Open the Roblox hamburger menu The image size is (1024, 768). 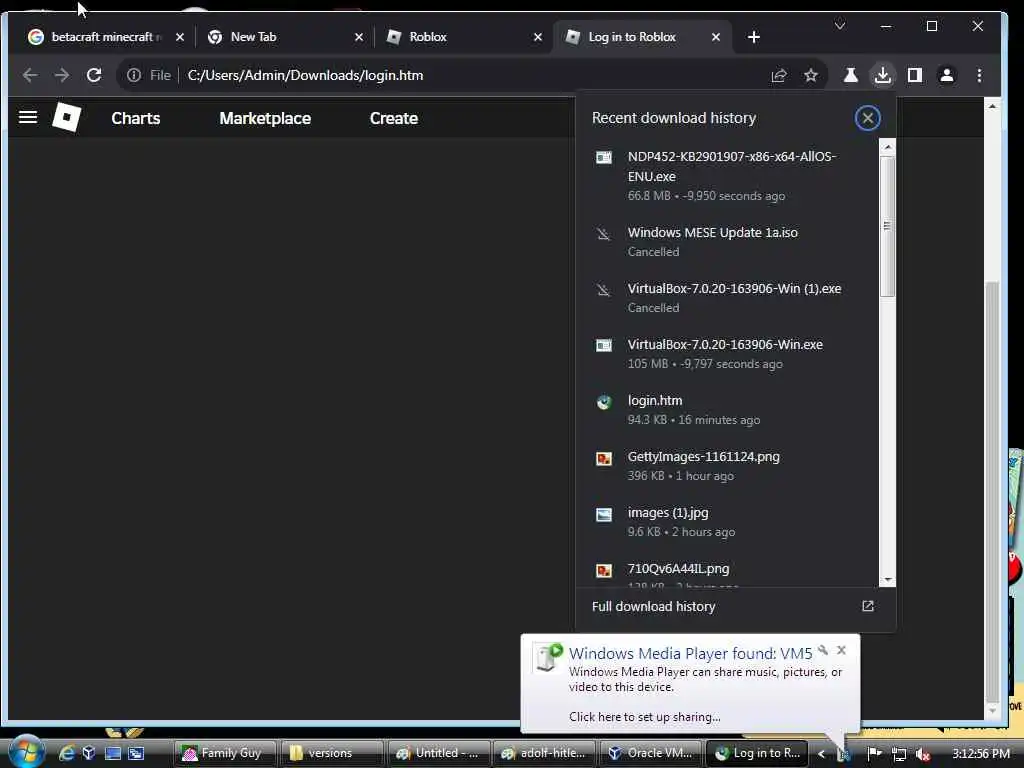tap(27, 118)
